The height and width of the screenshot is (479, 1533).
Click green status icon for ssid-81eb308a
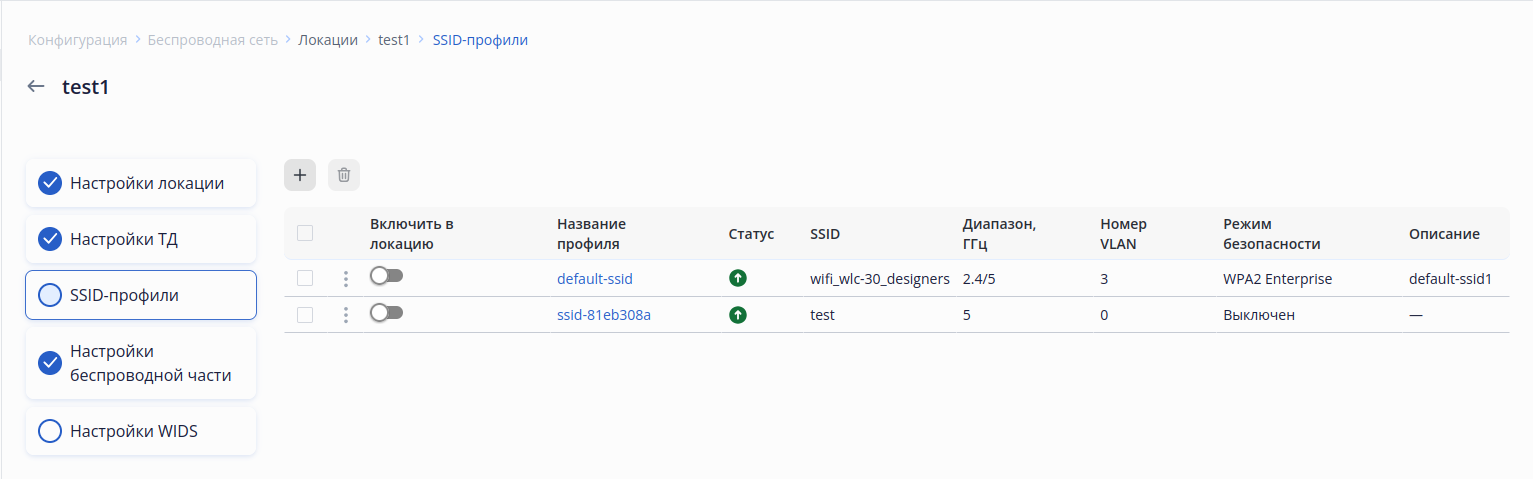[x=738, y=315]
